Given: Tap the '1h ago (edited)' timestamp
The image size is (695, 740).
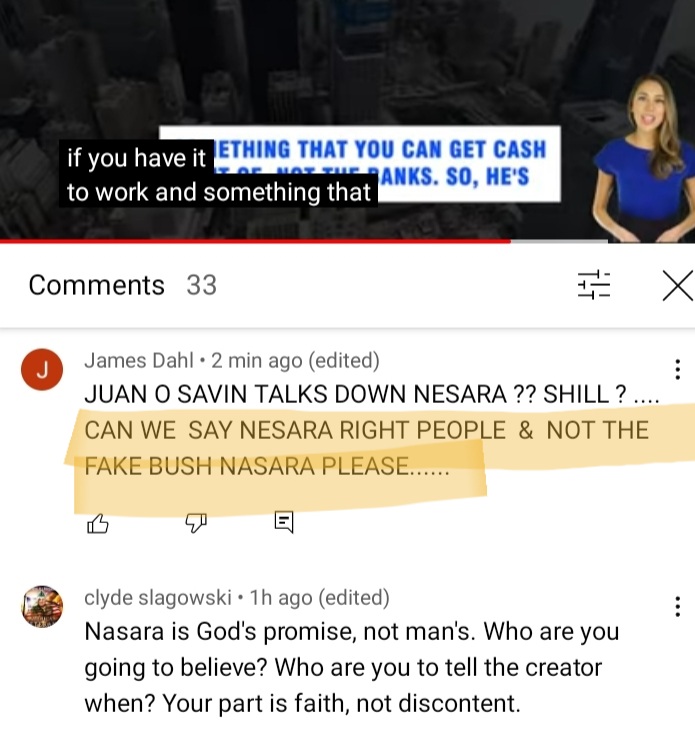Looking at the screenshot, I should pyautogui.click(x=319, y=597).
